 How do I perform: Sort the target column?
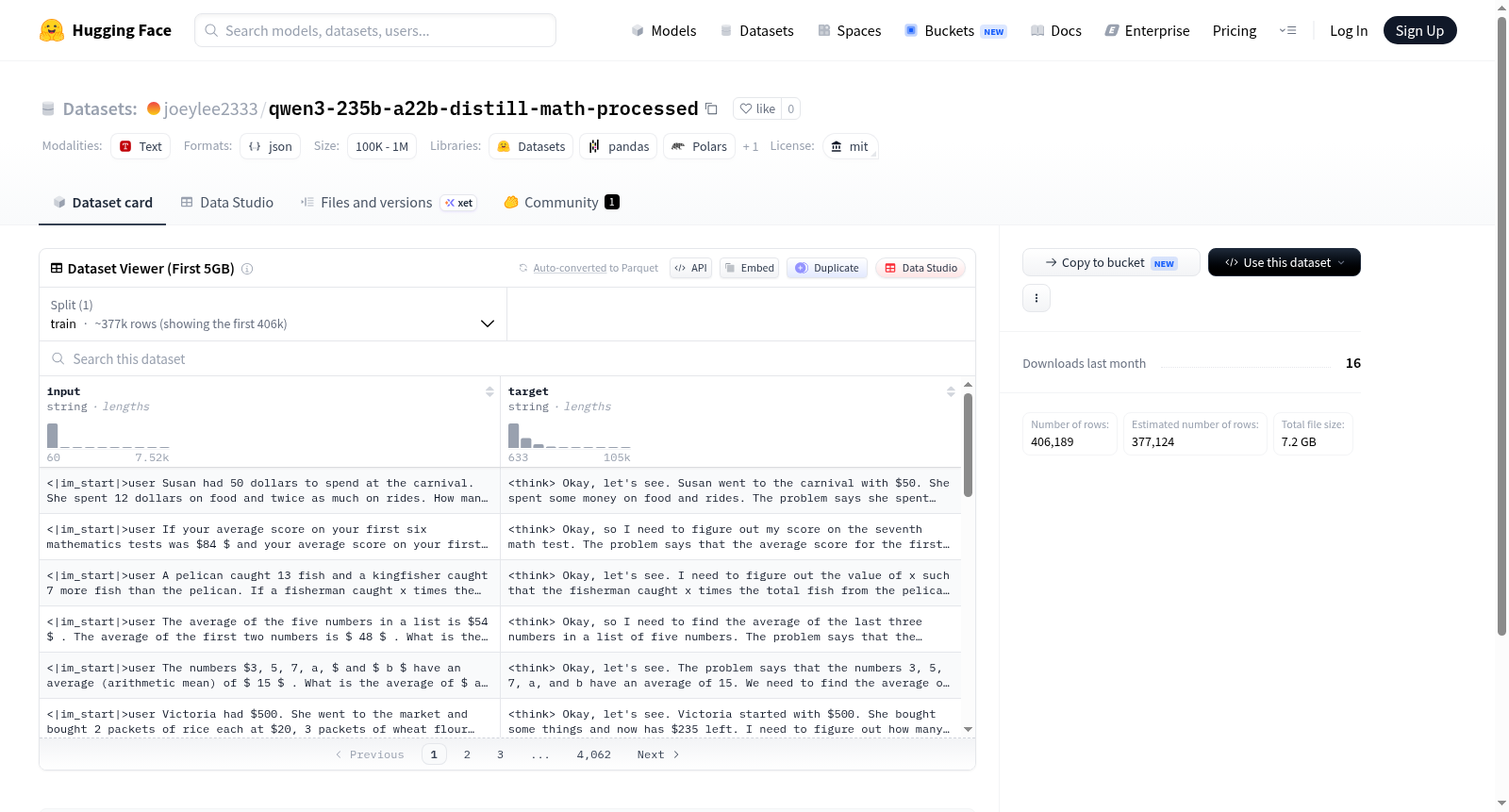point(951,391)
